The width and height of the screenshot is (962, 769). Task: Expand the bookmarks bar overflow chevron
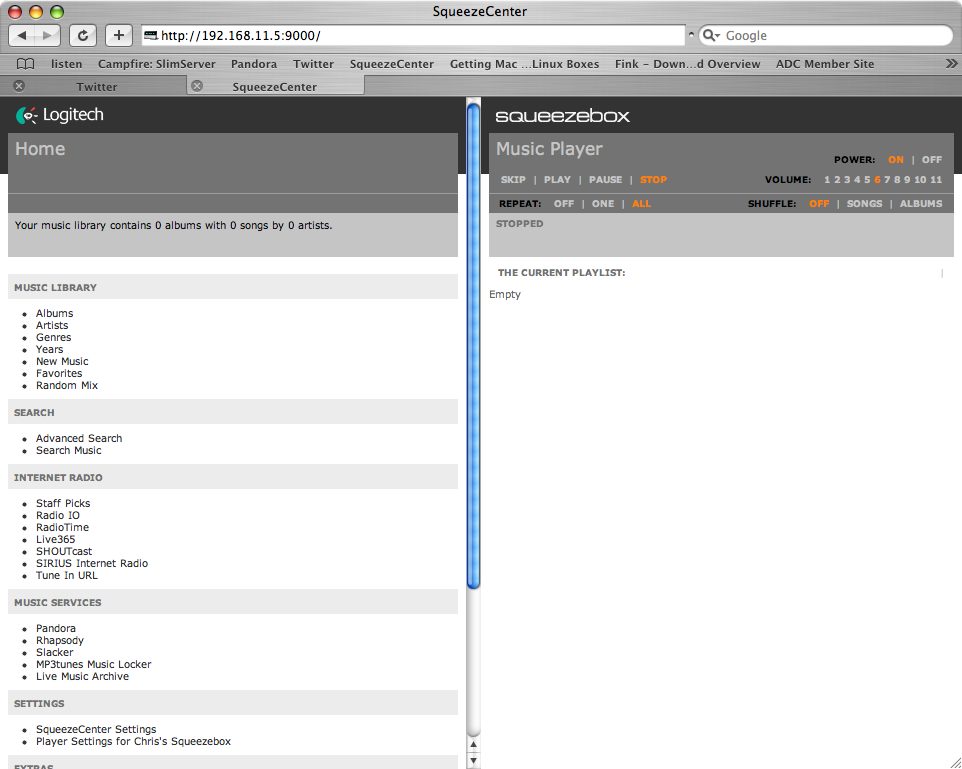(x=951, y=64)
